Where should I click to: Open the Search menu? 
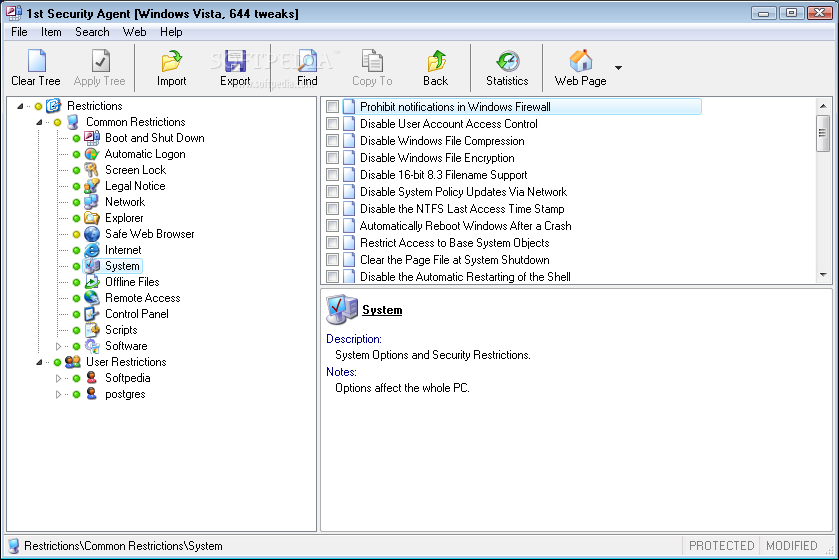(92, 32)
